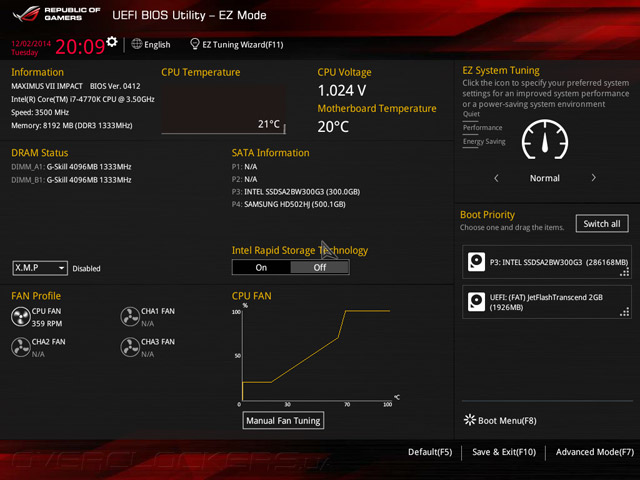Click the CPU FAN curve graph
The width and height of the screenshot is (640, 480).
316,356
